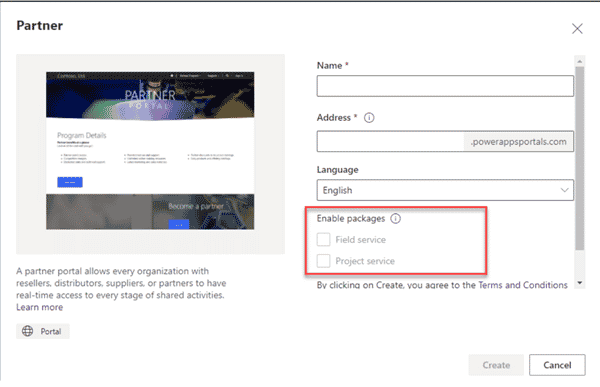Click the scrollbar up arrow

(x=580, y=61)
